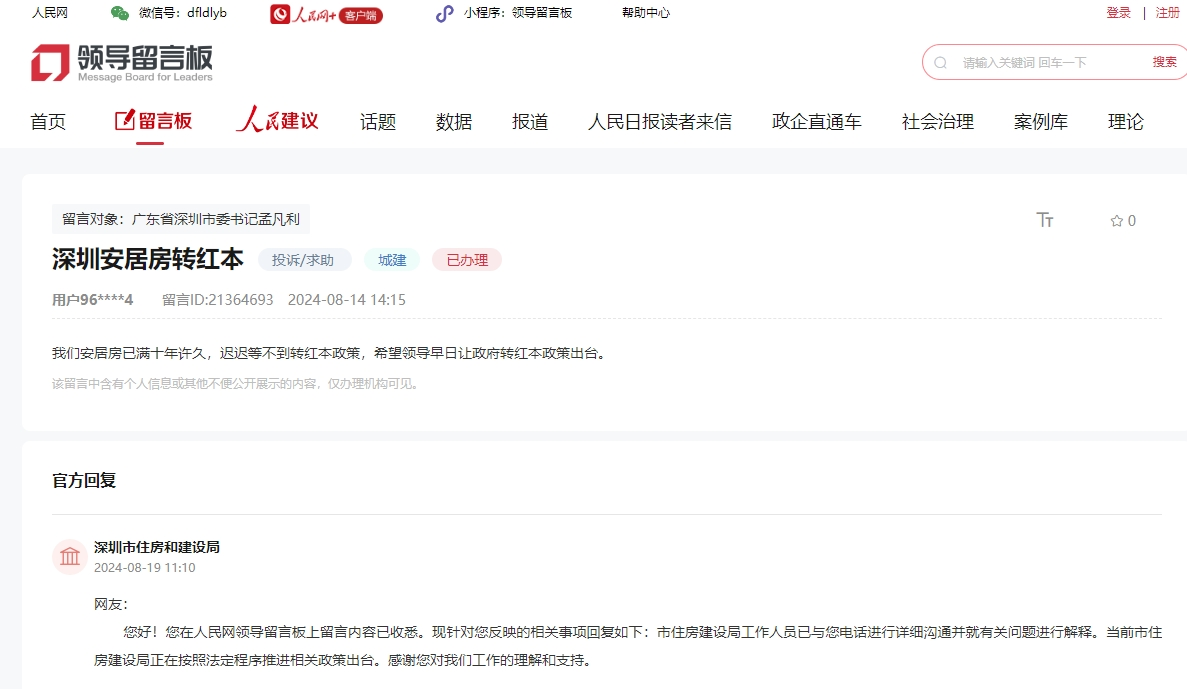1187x689 pixels.
Task: Click the 城建 category tag
Action: [x=392, y=260]
